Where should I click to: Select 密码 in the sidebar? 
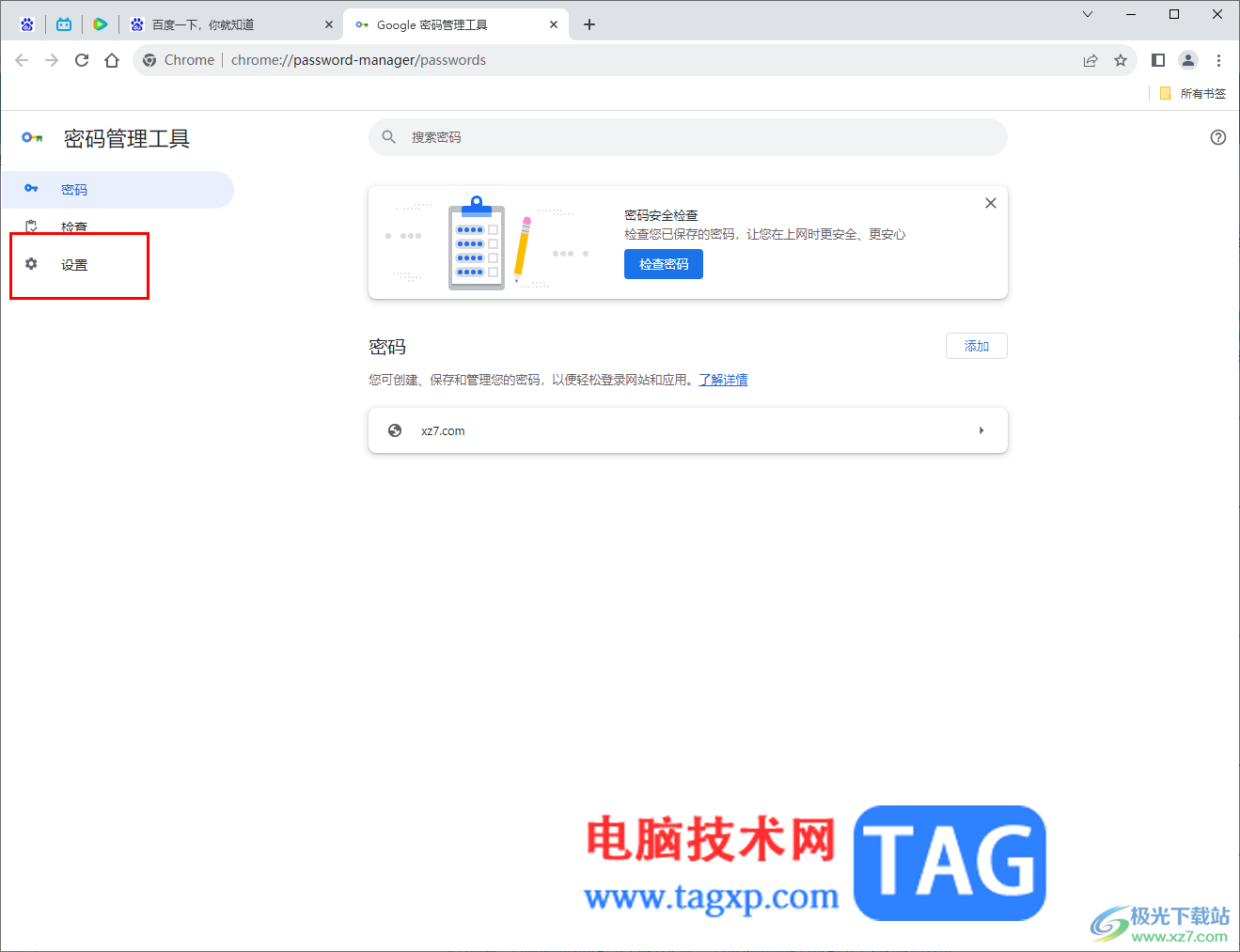(118, 190)
